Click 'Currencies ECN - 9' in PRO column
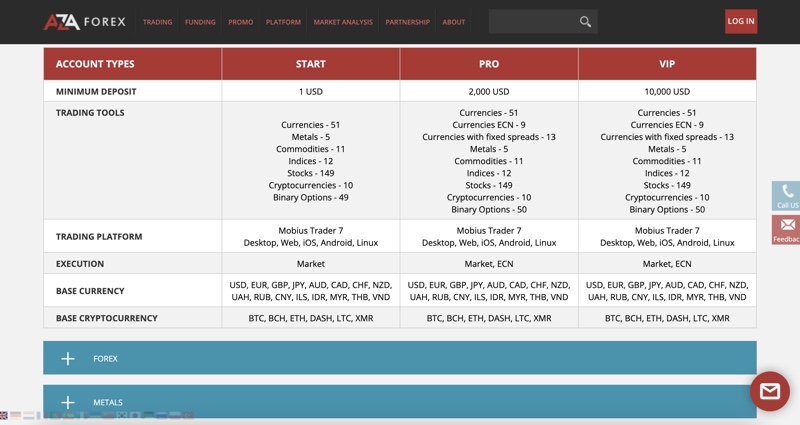 pyautogui.click(x=489, y=124)
